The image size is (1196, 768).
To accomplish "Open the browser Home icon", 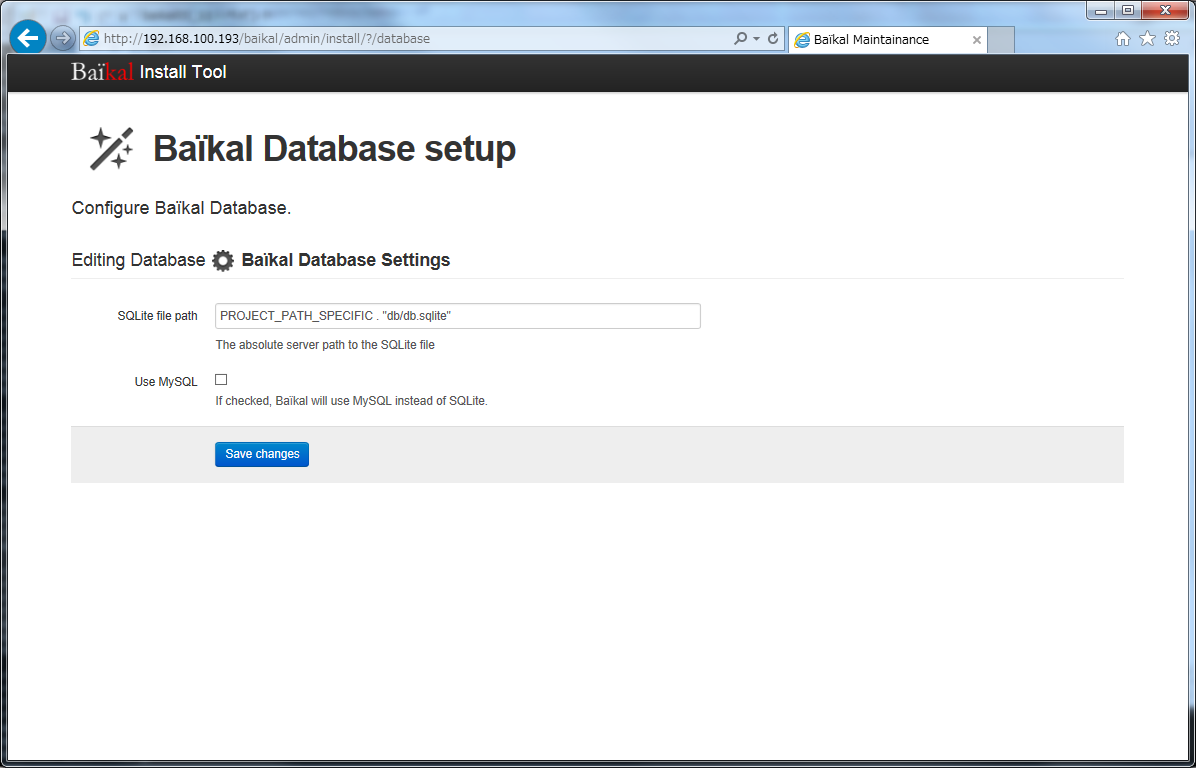I will [x=1123, y=39].
